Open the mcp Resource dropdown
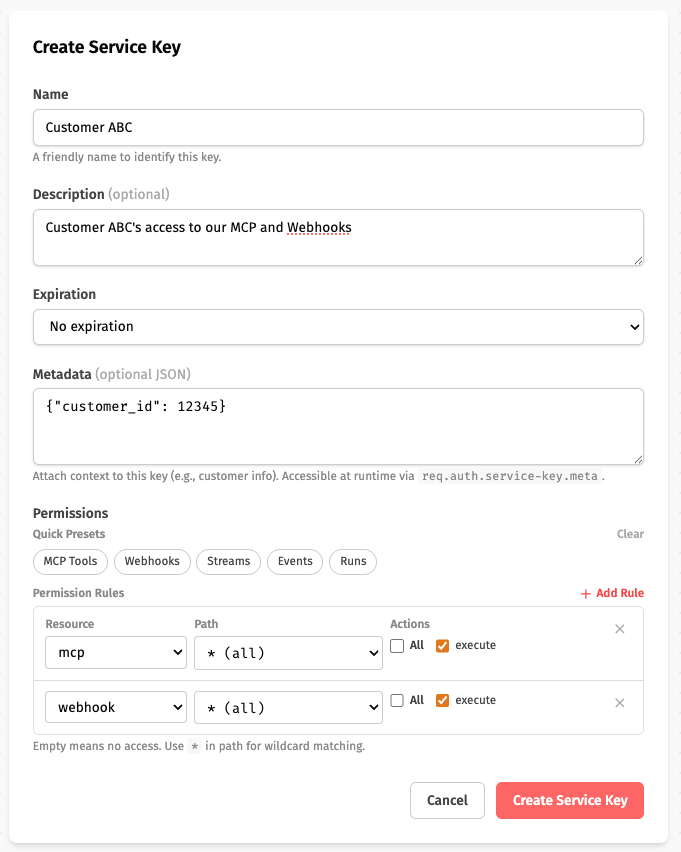Image resolution: width=681 pixels, height=852 pixels. [116, 653]
